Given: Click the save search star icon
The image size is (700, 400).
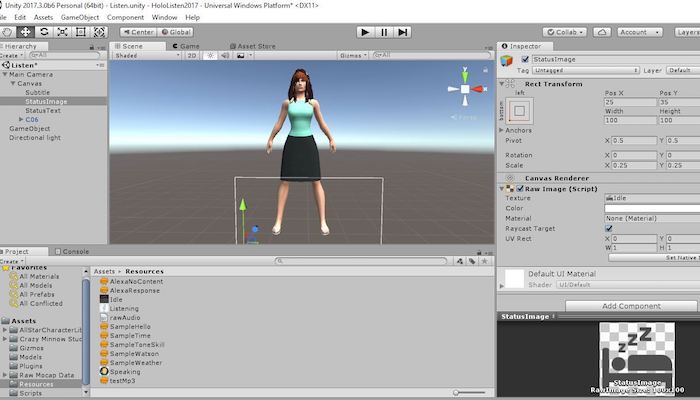Looking at the screenshot, I should pyautogui.click(x=484, y=261).
